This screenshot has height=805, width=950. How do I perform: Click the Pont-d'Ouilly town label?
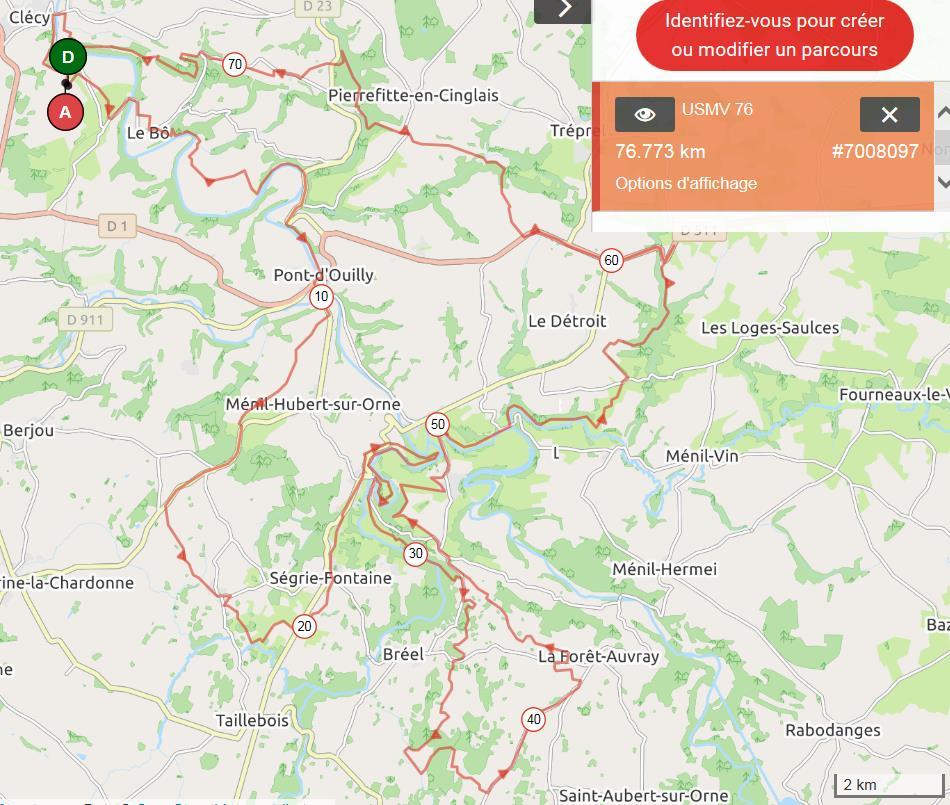point(324,275)
